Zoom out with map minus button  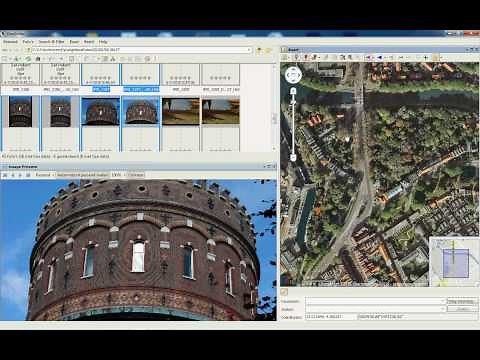pos(293,158)
